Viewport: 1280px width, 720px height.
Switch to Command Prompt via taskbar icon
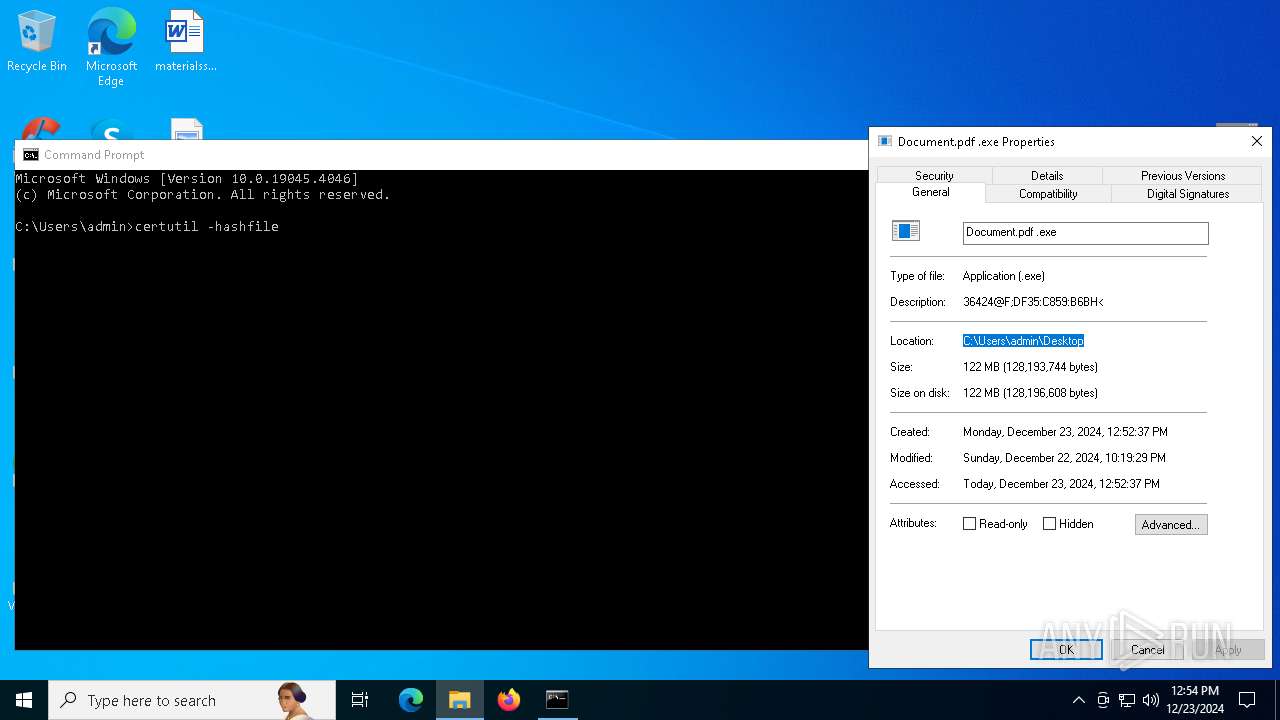[557, 700]
